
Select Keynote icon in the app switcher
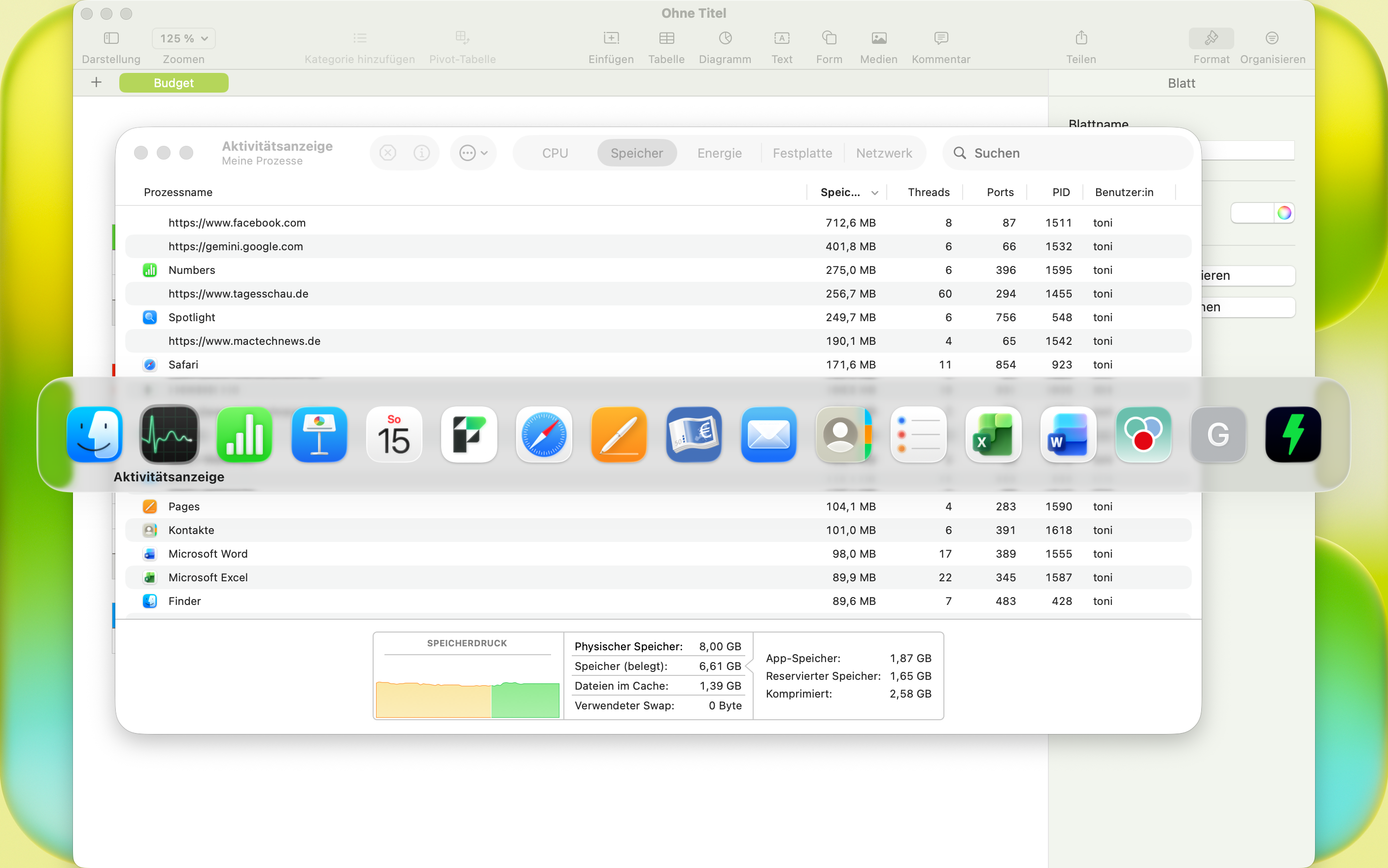(x=319, y=435)
